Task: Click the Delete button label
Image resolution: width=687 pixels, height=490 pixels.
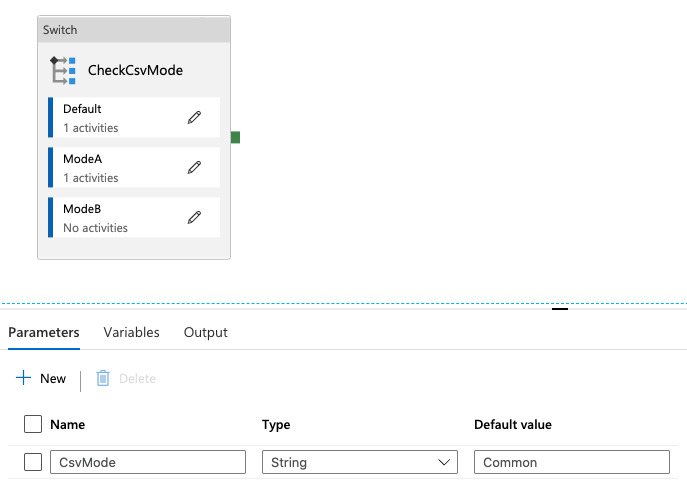Action: [x=137, y=378]
